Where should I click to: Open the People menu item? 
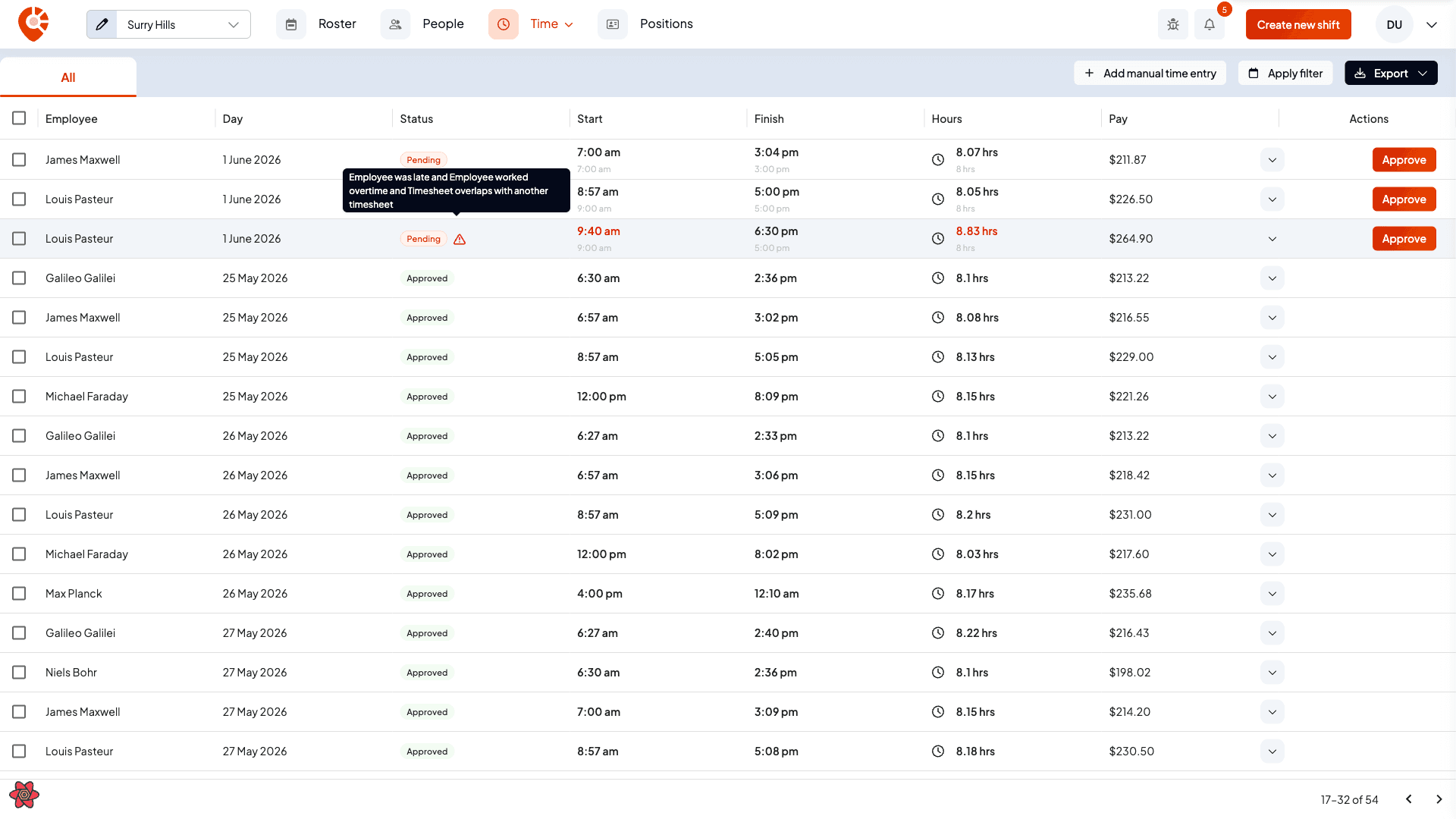point(443,24)
